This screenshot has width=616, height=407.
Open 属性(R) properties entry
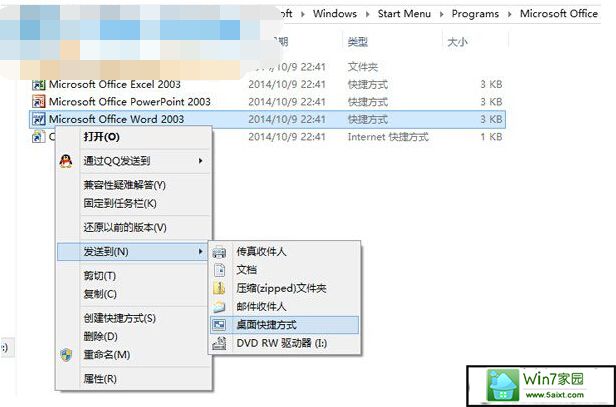point(134,379)
